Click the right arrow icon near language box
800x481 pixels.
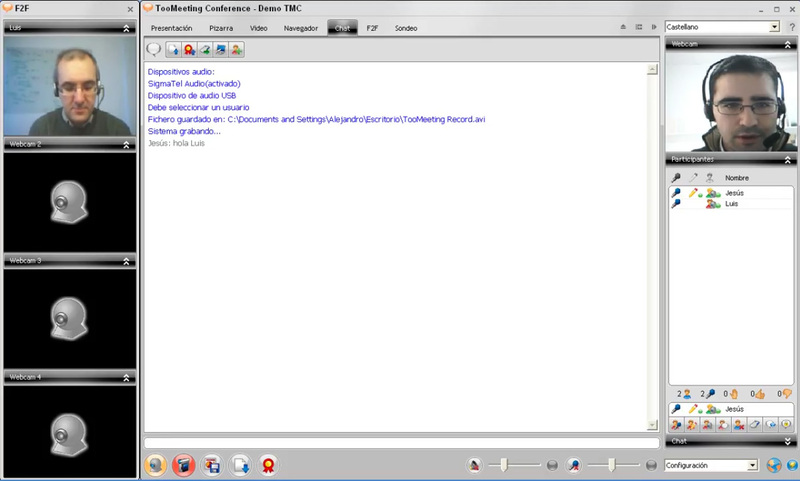tap(654, 27)
